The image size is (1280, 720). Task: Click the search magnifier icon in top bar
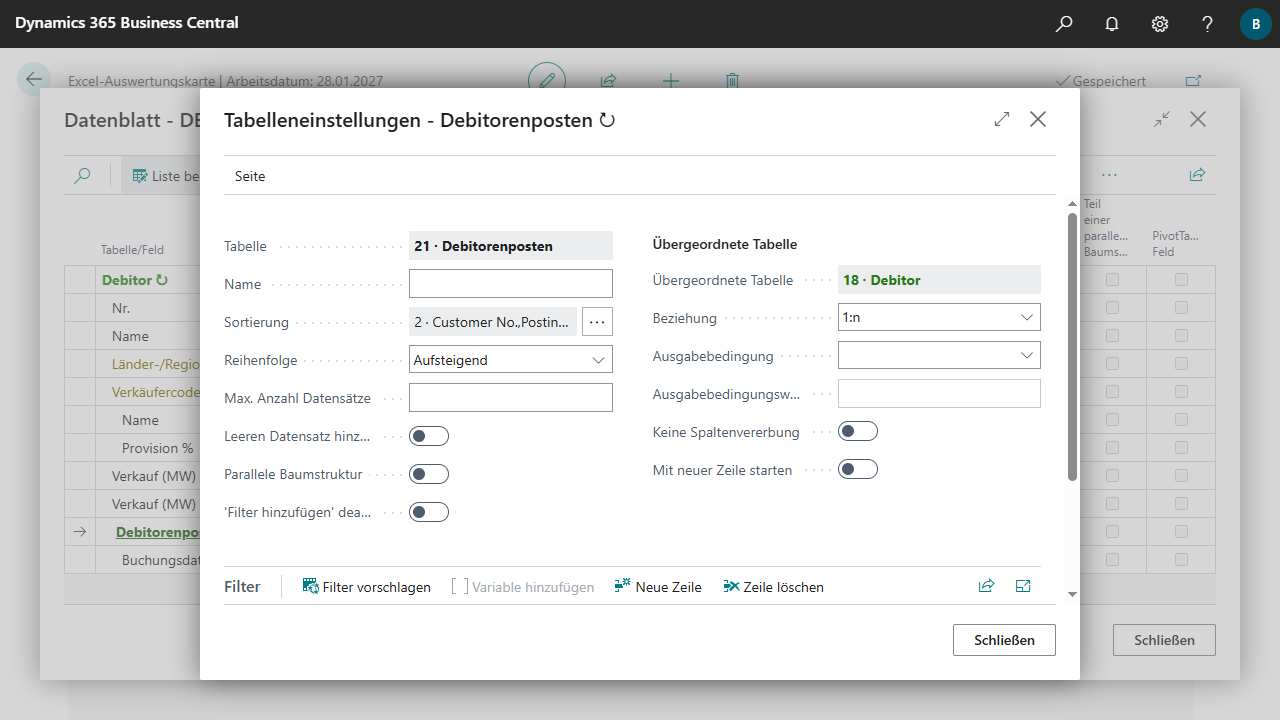1064,24
